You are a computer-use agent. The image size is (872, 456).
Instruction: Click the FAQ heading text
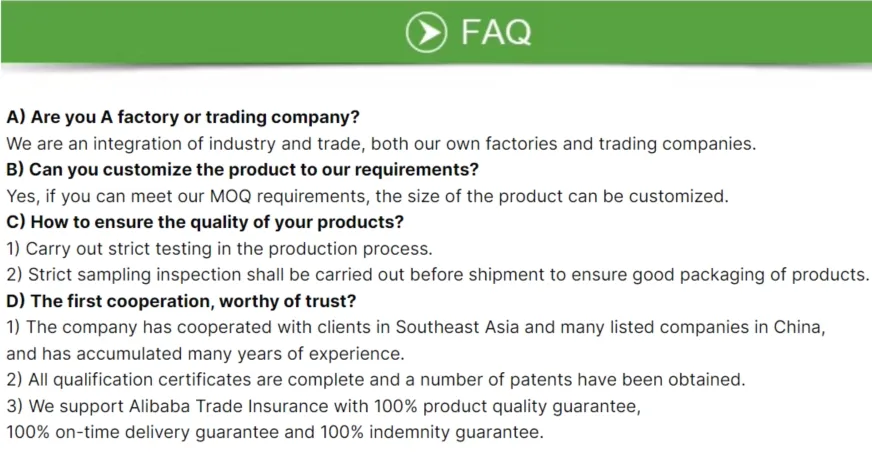496,32
